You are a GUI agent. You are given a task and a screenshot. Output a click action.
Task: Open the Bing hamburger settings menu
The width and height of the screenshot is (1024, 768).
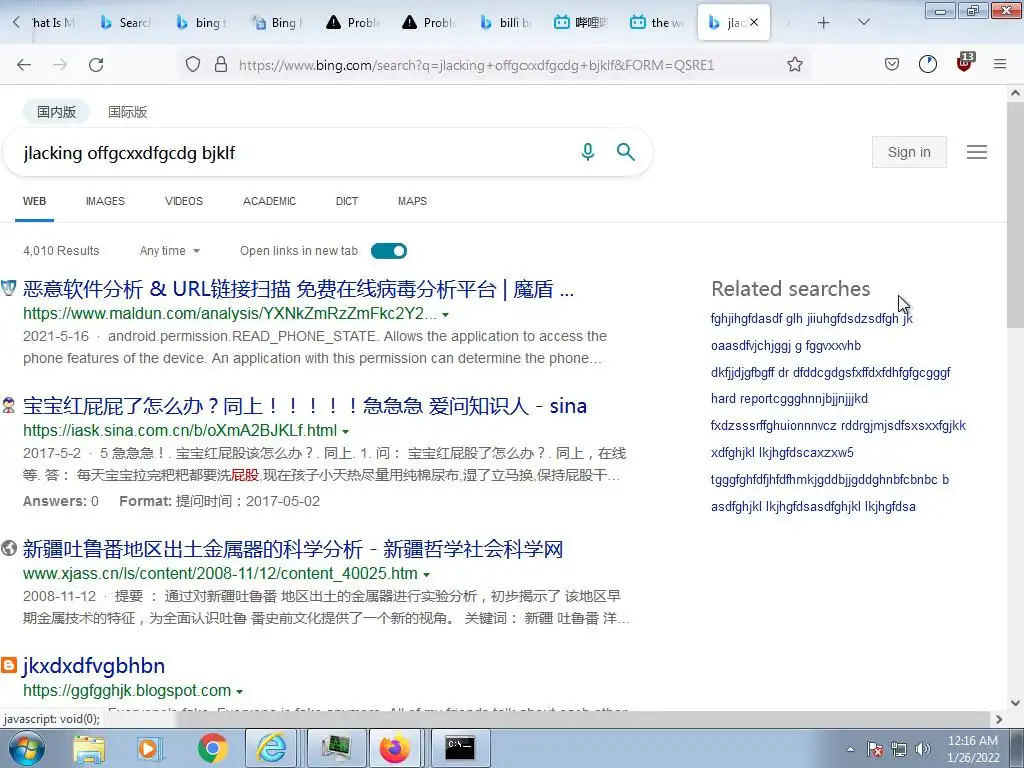point(977,152)
